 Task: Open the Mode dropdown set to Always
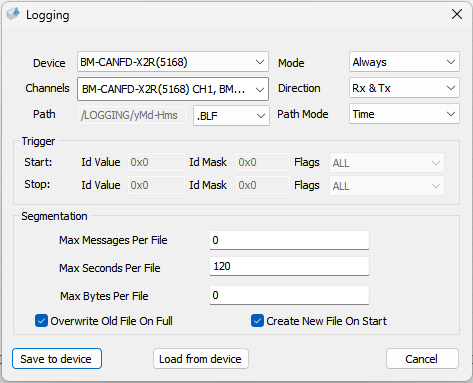404,62
